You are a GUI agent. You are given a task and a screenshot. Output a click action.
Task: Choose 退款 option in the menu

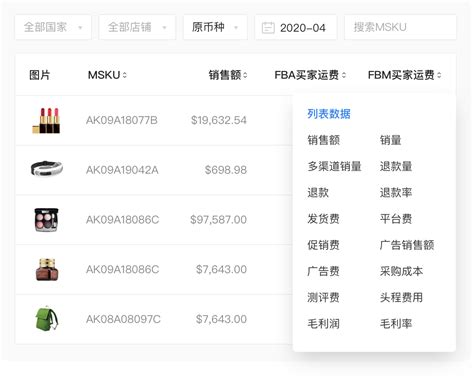click(318, 192)
